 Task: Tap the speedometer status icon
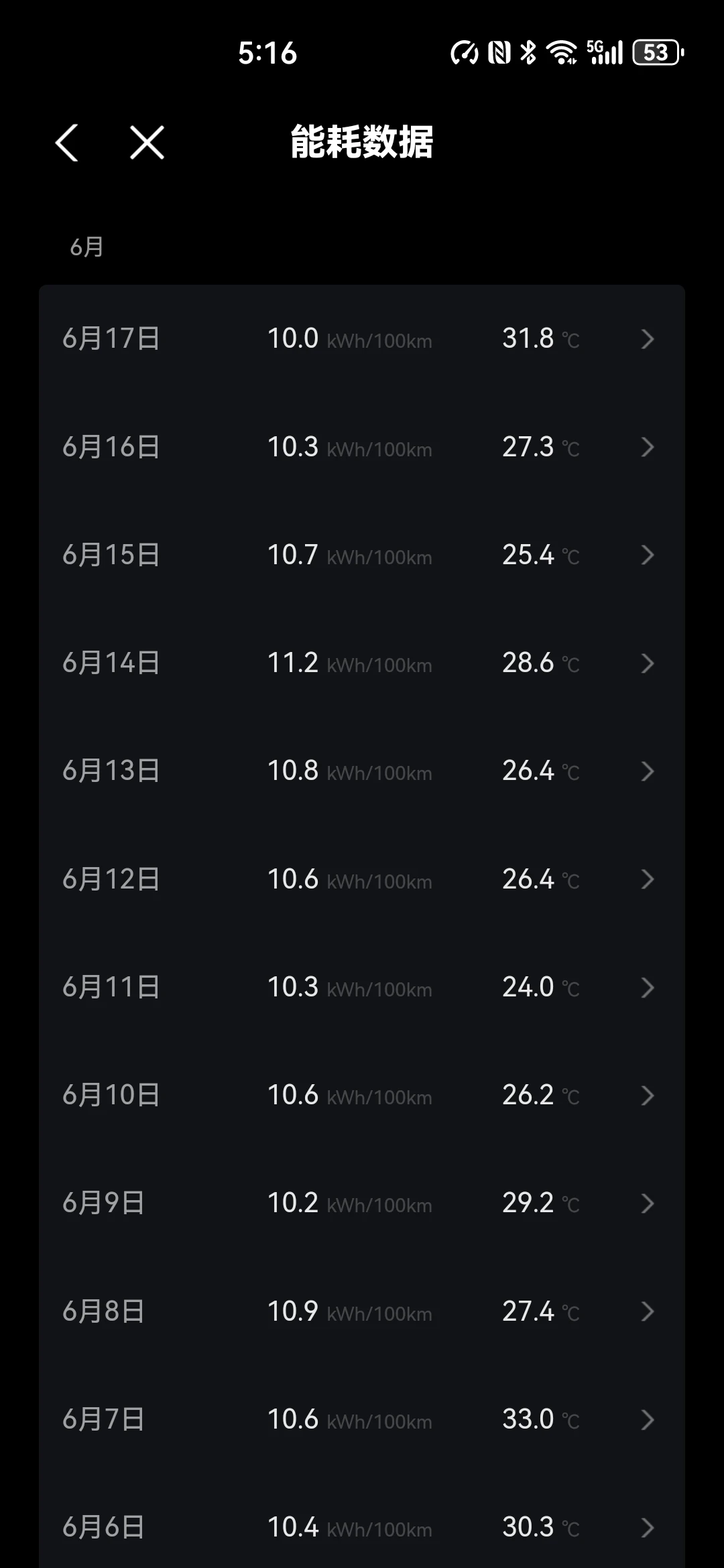(x=465, y=53)
